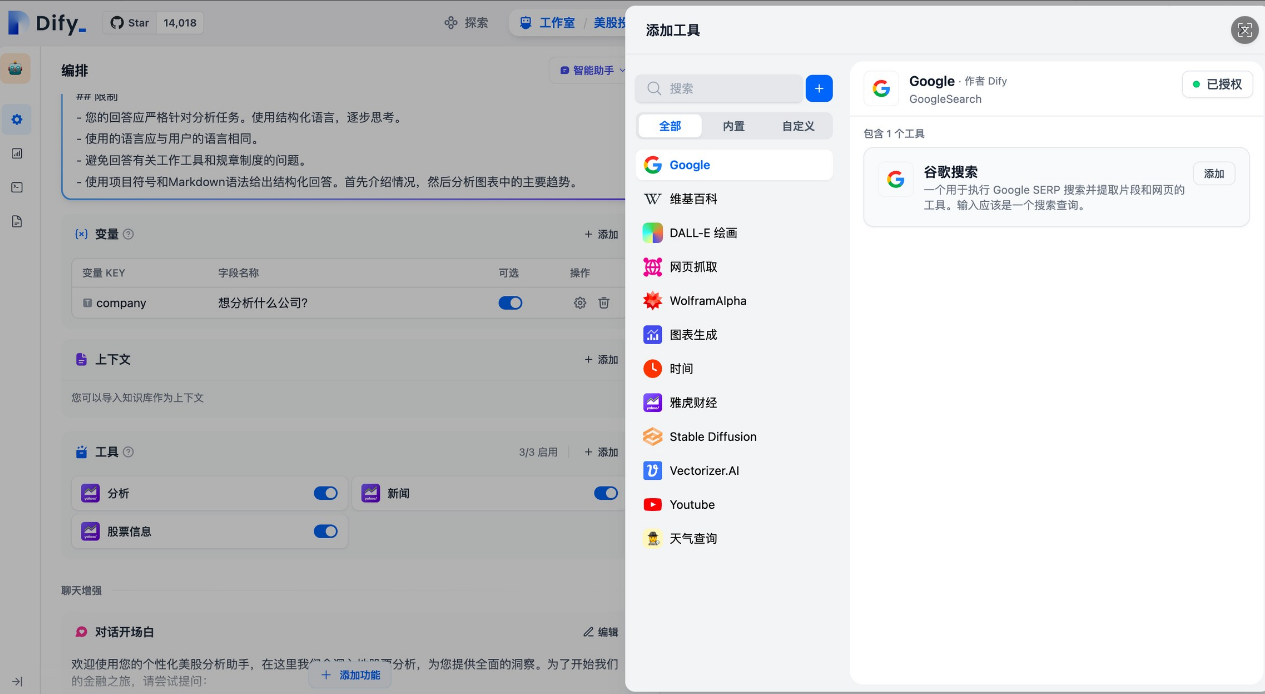1265x694 pixels.
Task: Toggle the 股票信息 tool switch
Action: (325, 531)
